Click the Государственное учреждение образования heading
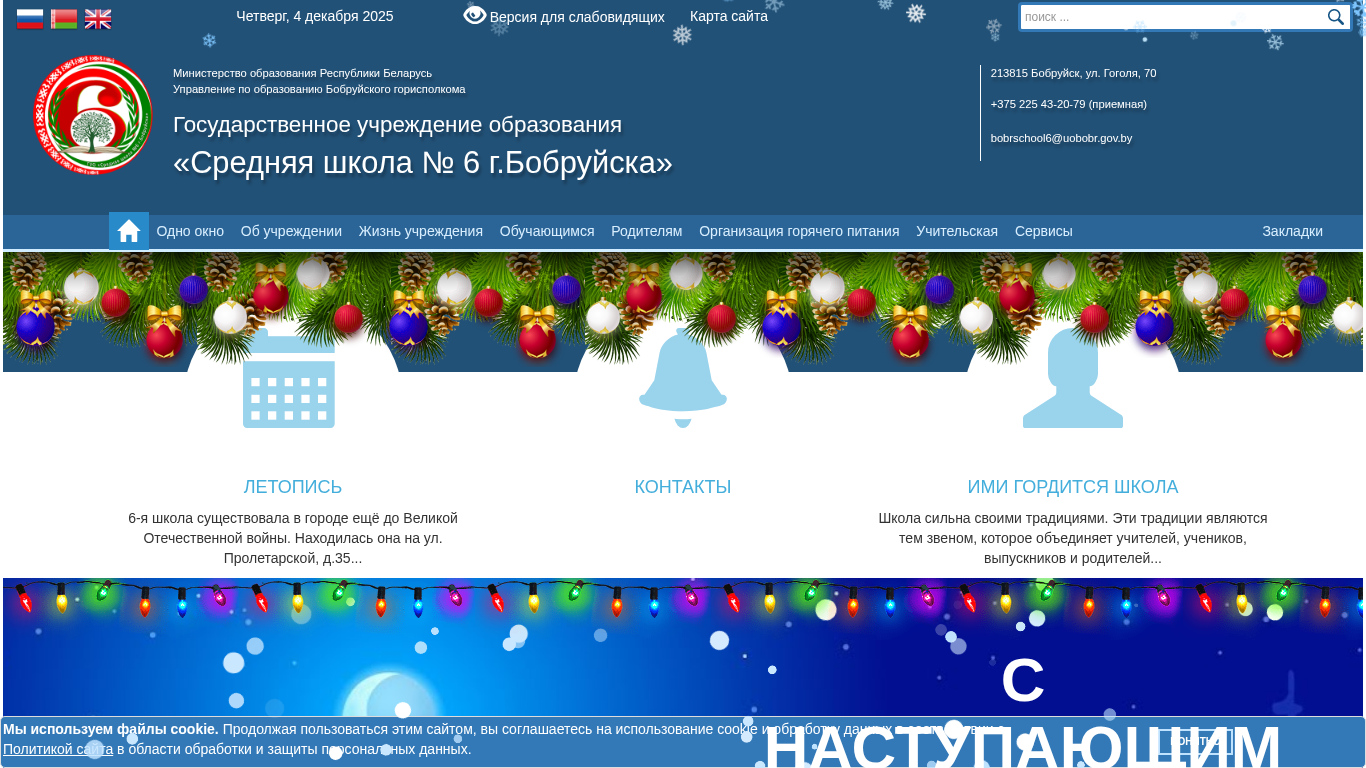Viewport: 1366px width, 768px height. click(397, 125)
